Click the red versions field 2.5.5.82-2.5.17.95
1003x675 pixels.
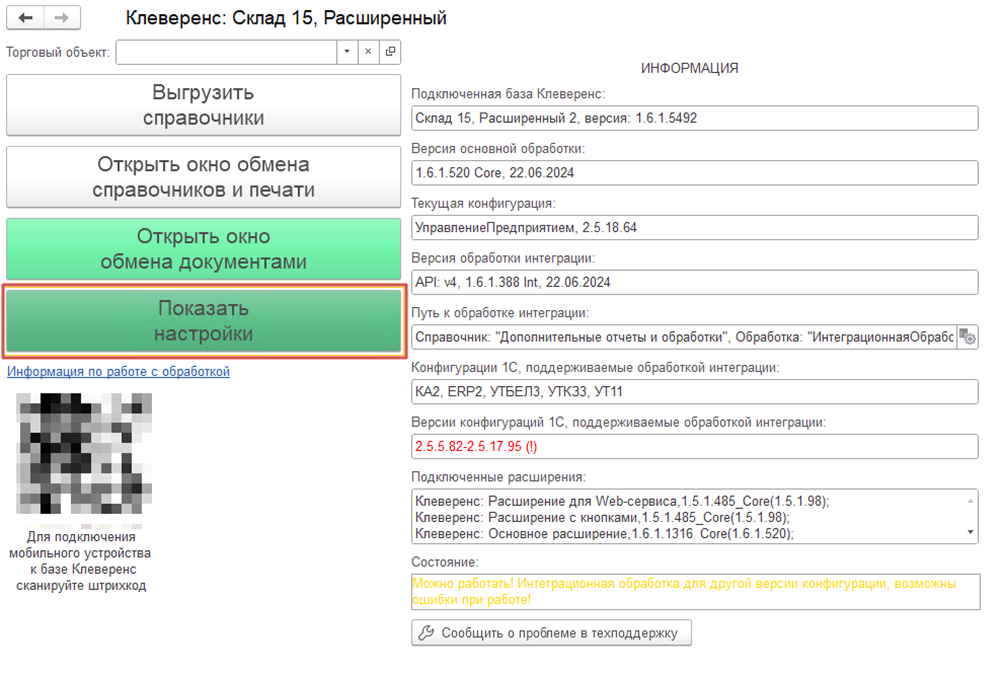[x=695, y=447]
